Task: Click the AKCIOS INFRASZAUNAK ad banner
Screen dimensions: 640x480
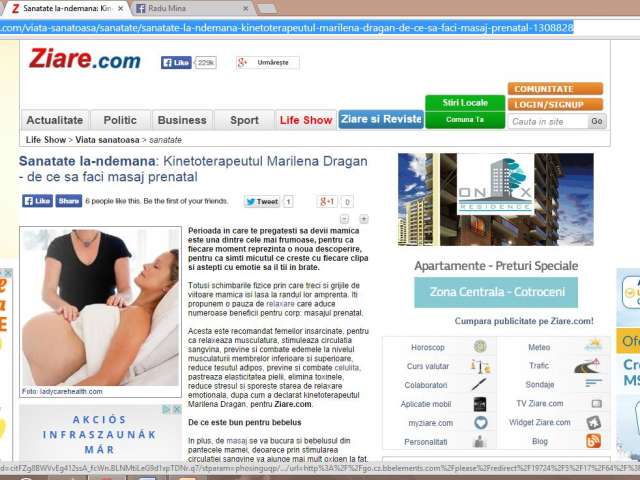Action: pyautogui.click(x=100, y=434)
